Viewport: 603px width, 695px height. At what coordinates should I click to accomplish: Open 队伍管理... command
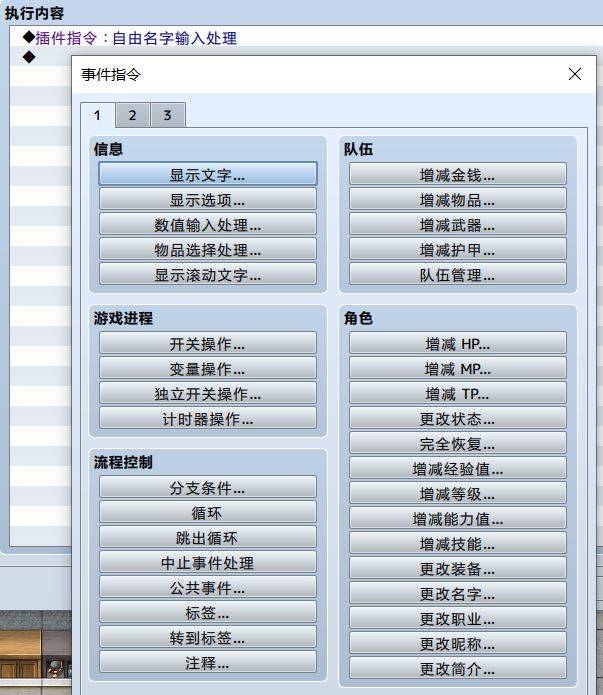coord(458,274)
